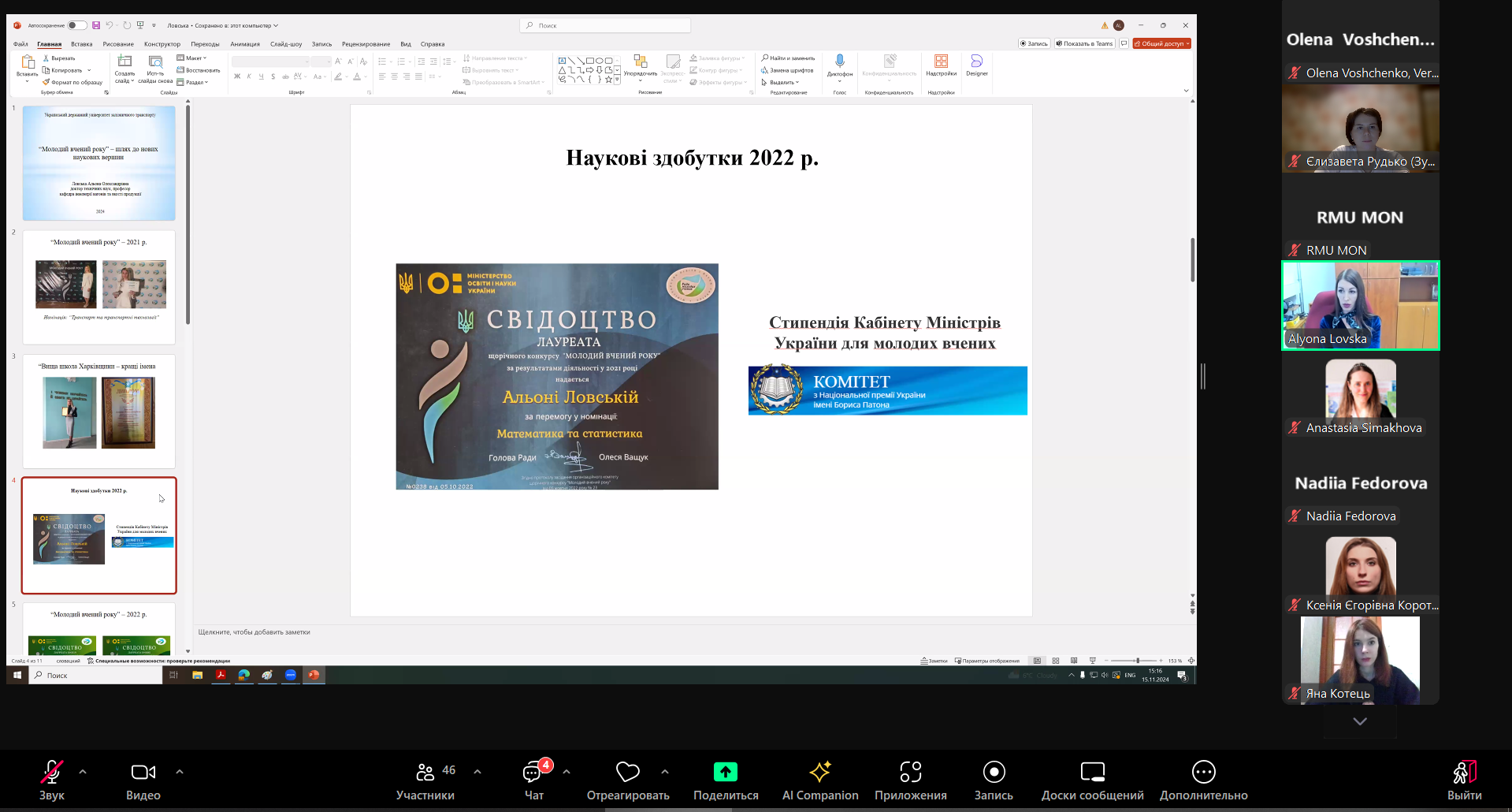
Task: Expand audio options arrow next to Звук
Action: [x=83, y=772]
